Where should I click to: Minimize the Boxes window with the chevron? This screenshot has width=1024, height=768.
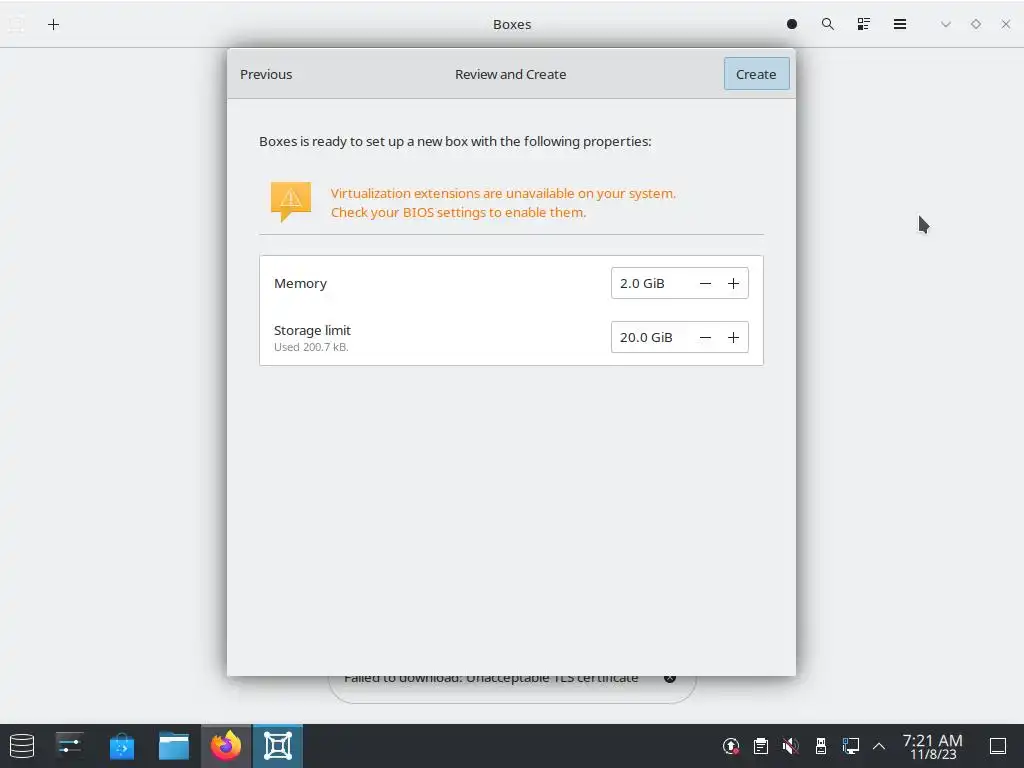click(946, 24)
